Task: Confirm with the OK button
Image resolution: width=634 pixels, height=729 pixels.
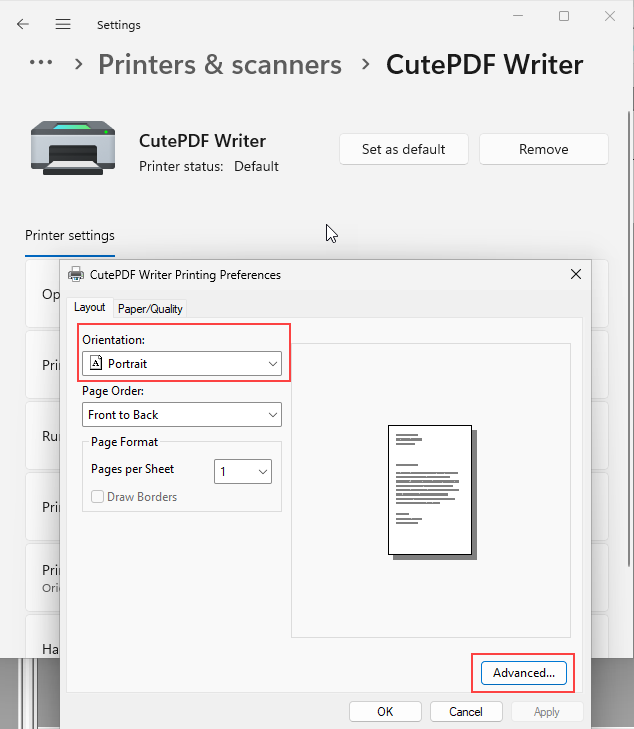Action: coord(385,712)
